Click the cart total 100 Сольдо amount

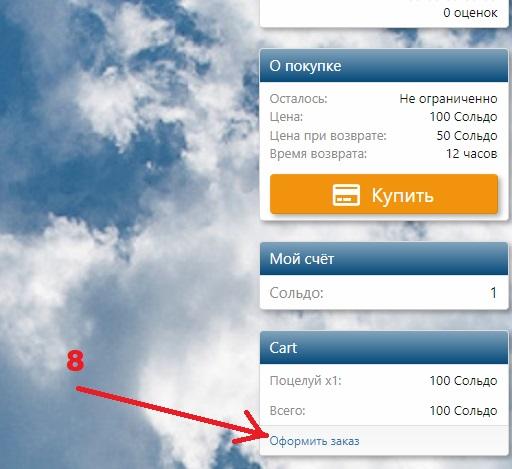pos(463,410)
